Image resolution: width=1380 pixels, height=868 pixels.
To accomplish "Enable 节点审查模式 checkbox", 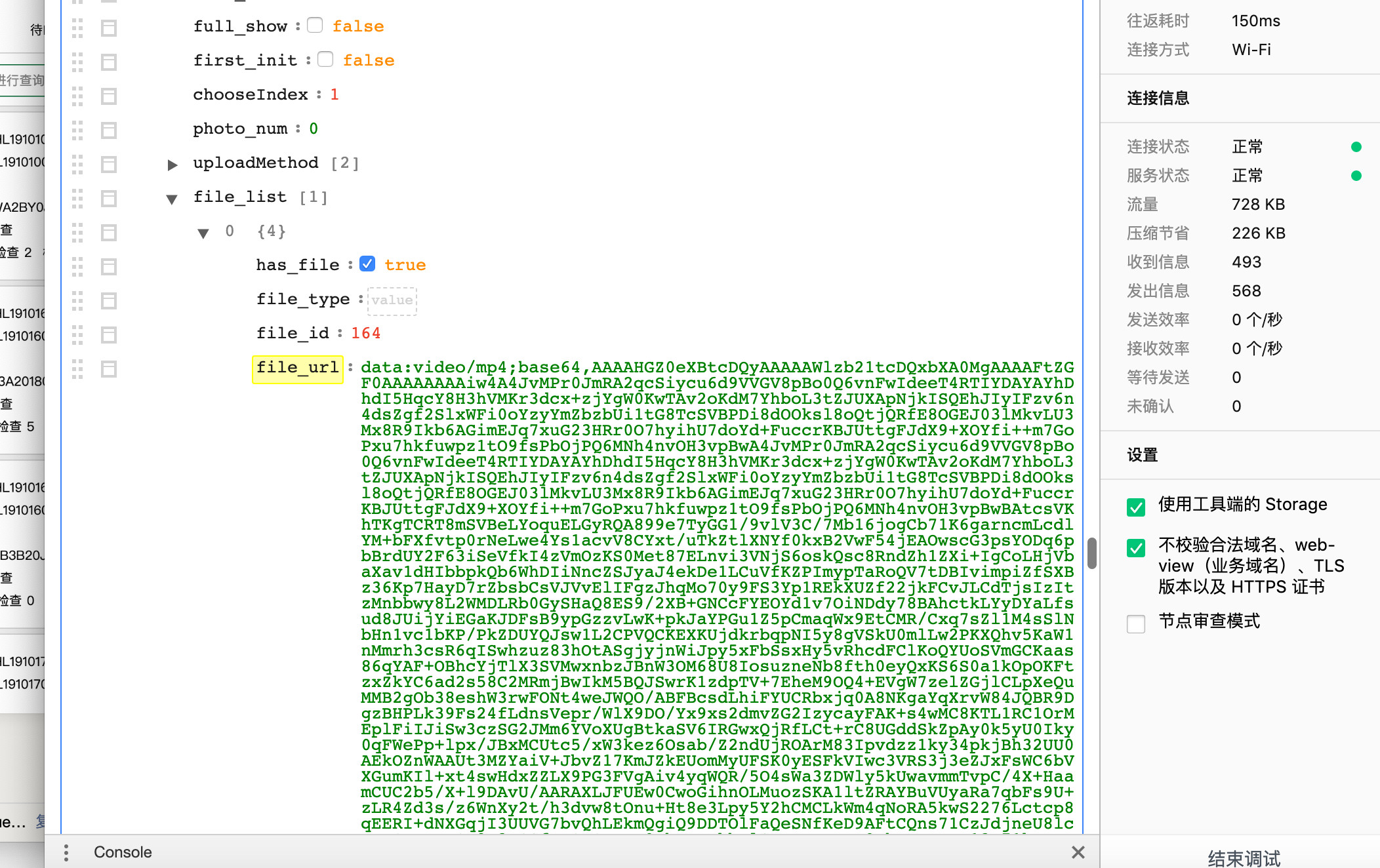I will 1136,623.
